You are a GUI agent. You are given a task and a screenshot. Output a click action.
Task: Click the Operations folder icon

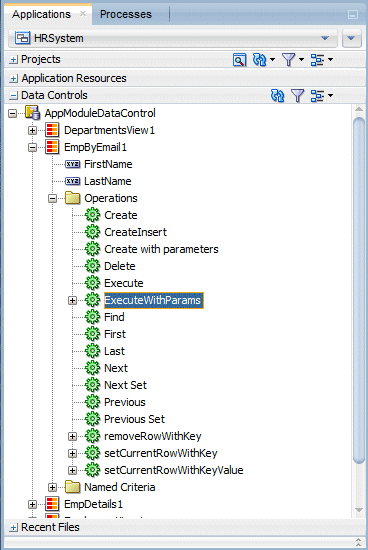point(73,198)
